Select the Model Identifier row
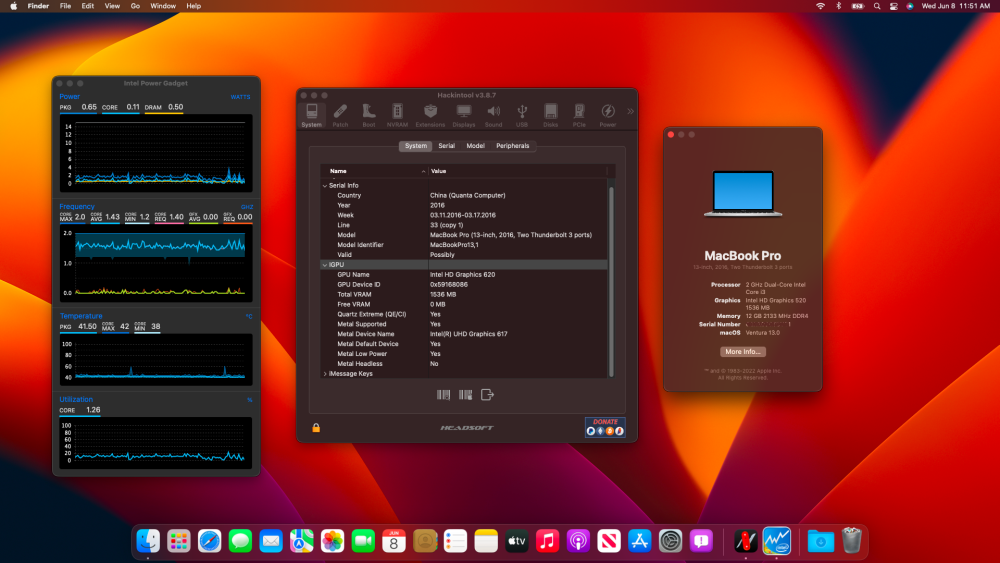This screenshot has height=563, width=1000. point(464,245)
